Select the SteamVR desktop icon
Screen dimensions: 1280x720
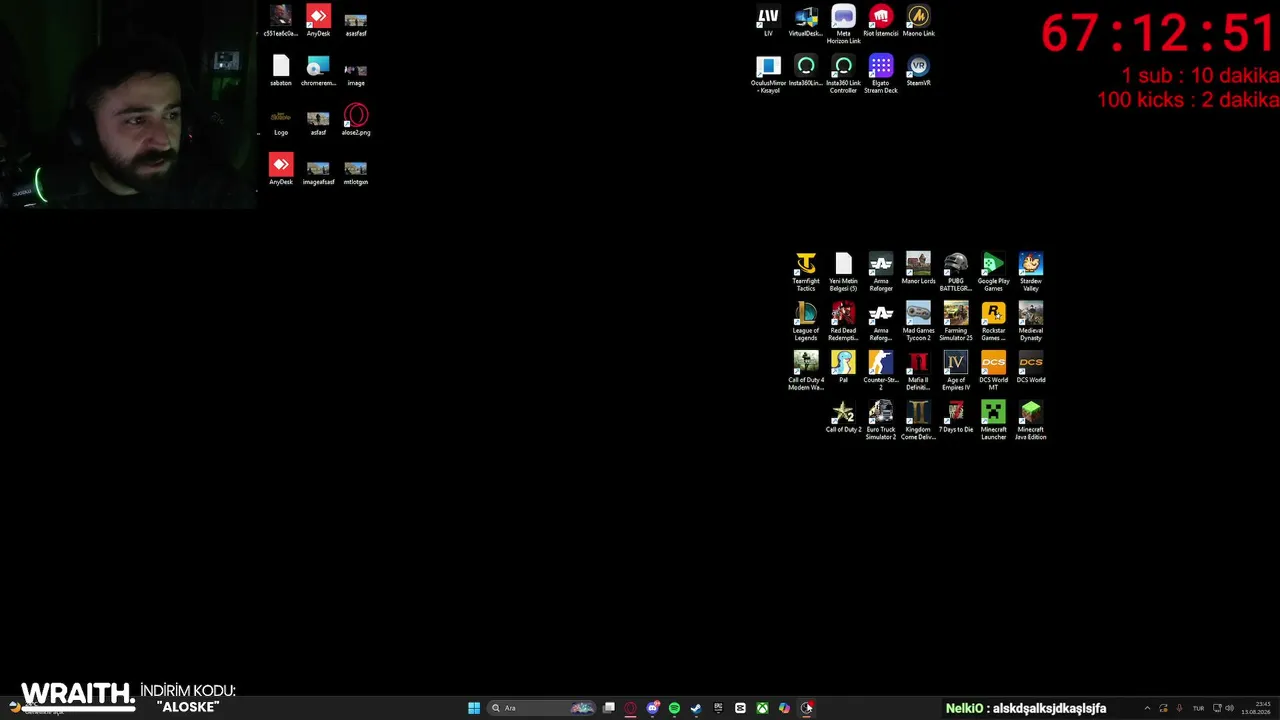[x=918, y=71]
